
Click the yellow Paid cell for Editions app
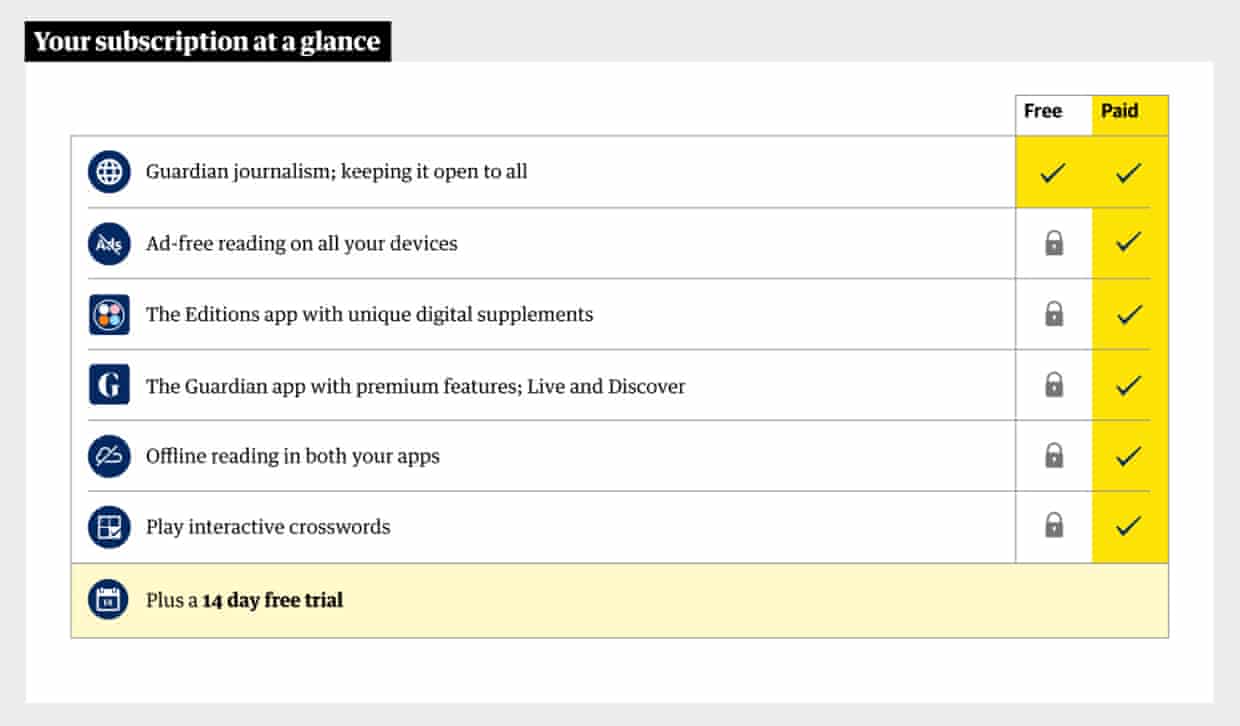pyautogui.click(x=1129, y=315)
